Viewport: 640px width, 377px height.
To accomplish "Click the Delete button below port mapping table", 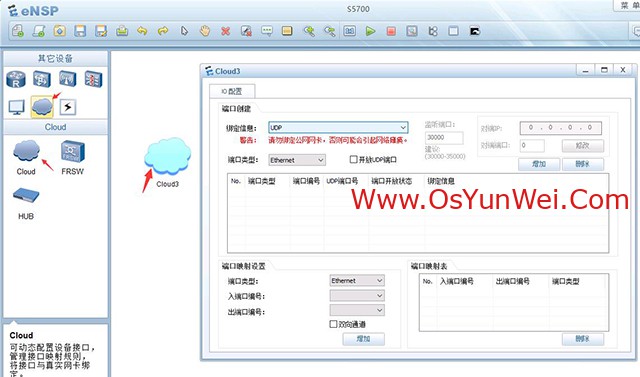I will (582, 339).
